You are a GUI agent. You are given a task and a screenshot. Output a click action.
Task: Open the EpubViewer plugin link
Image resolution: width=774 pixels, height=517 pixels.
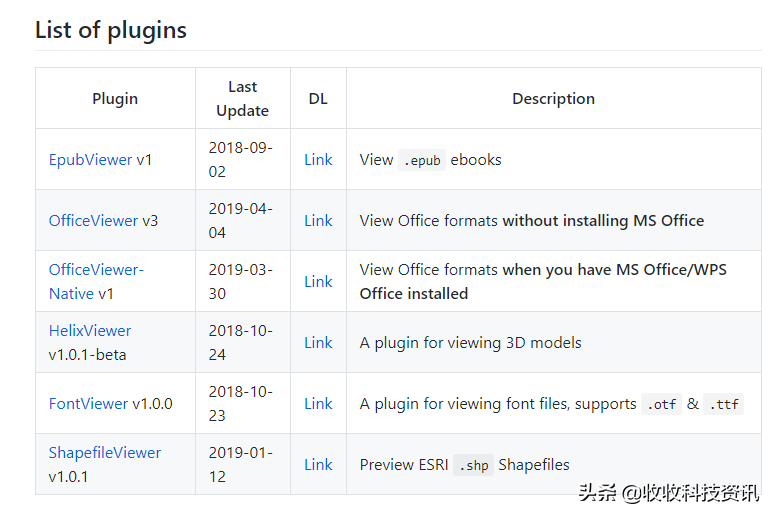click(x=90, y=159)
